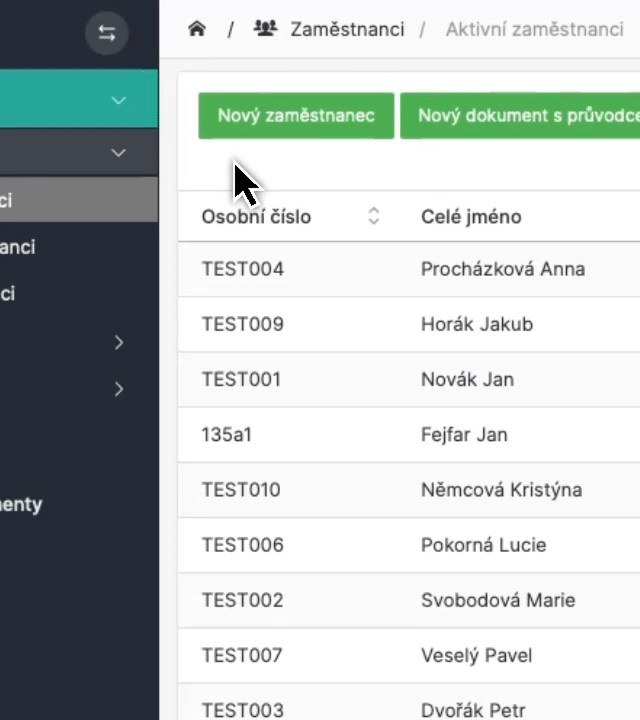Open the Novák Jan record TEST001
Screen dimensions: 640x720
click(x=242, y=380)
